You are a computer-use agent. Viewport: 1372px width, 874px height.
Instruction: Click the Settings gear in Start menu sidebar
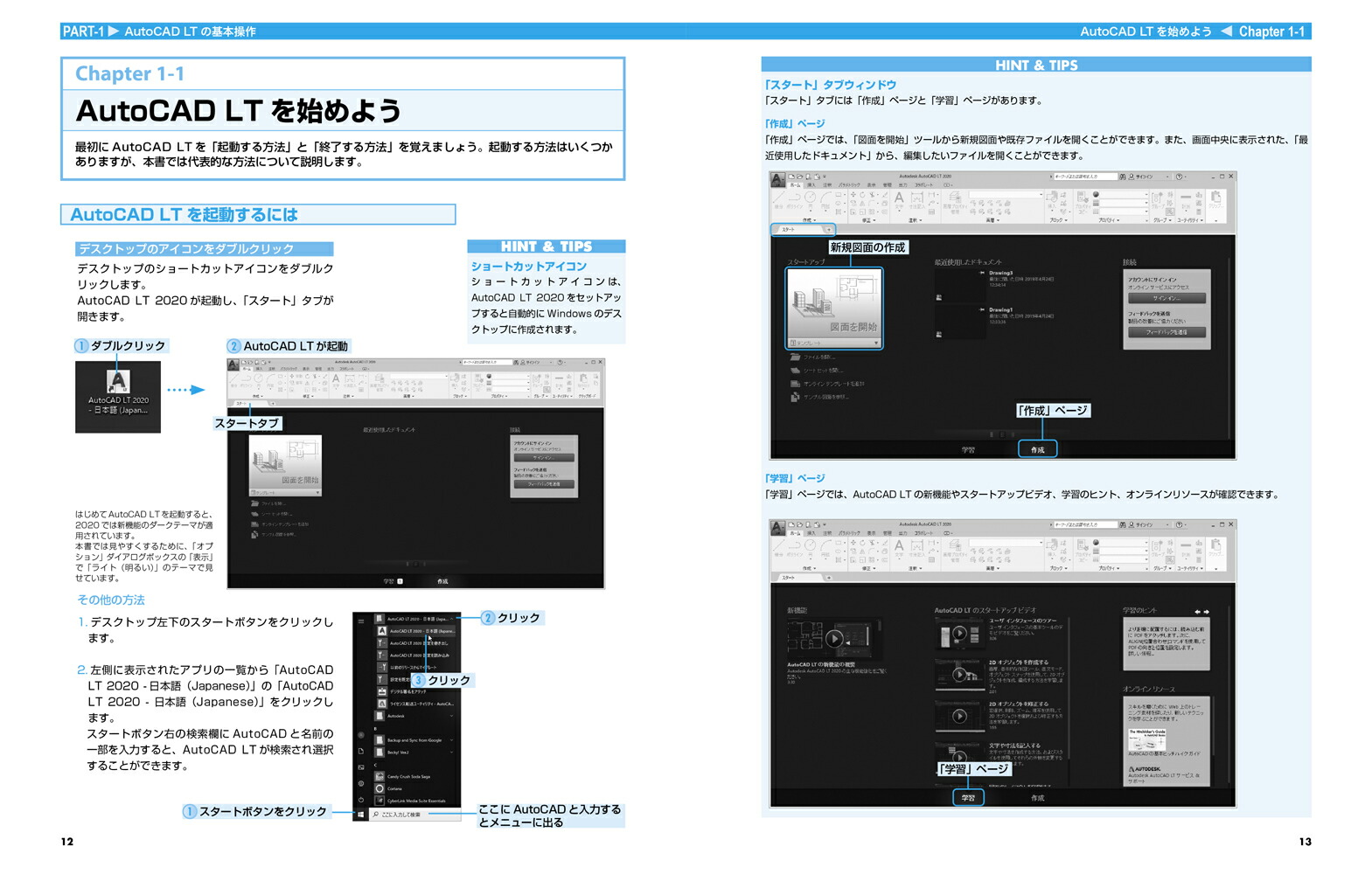pos(360,783)
